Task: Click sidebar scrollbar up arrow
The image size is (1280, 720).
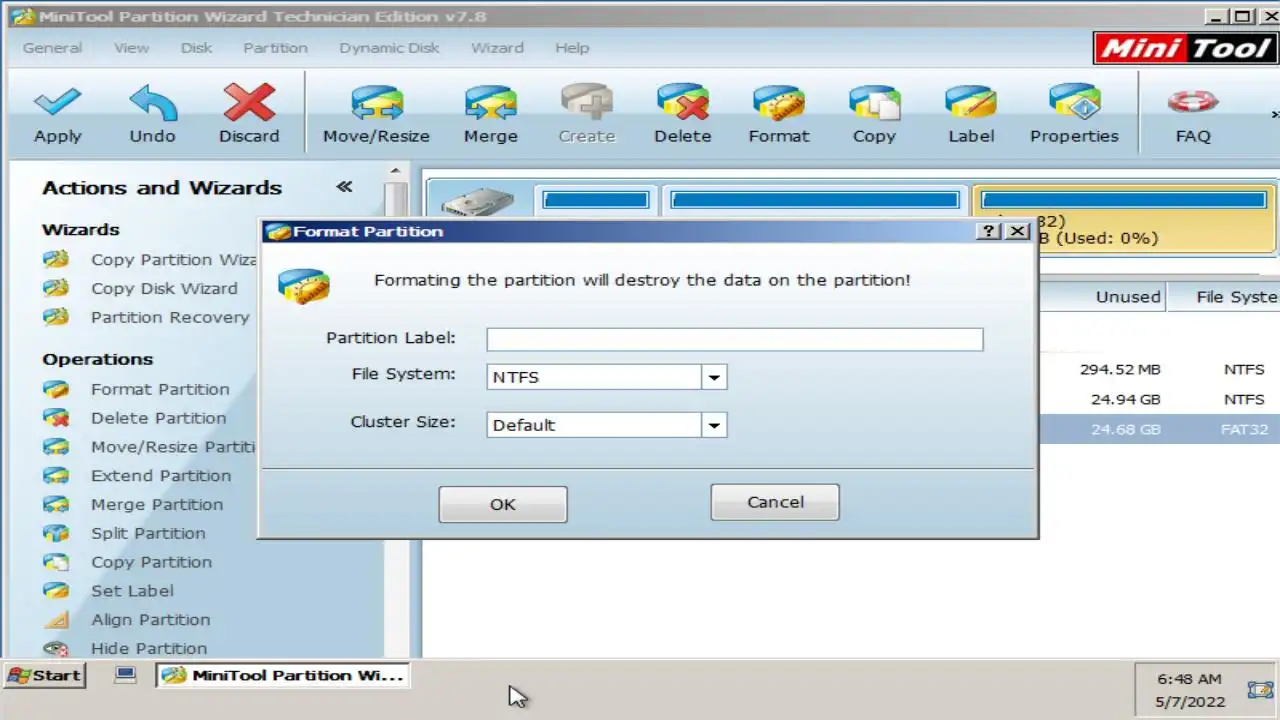Action: 396,171
